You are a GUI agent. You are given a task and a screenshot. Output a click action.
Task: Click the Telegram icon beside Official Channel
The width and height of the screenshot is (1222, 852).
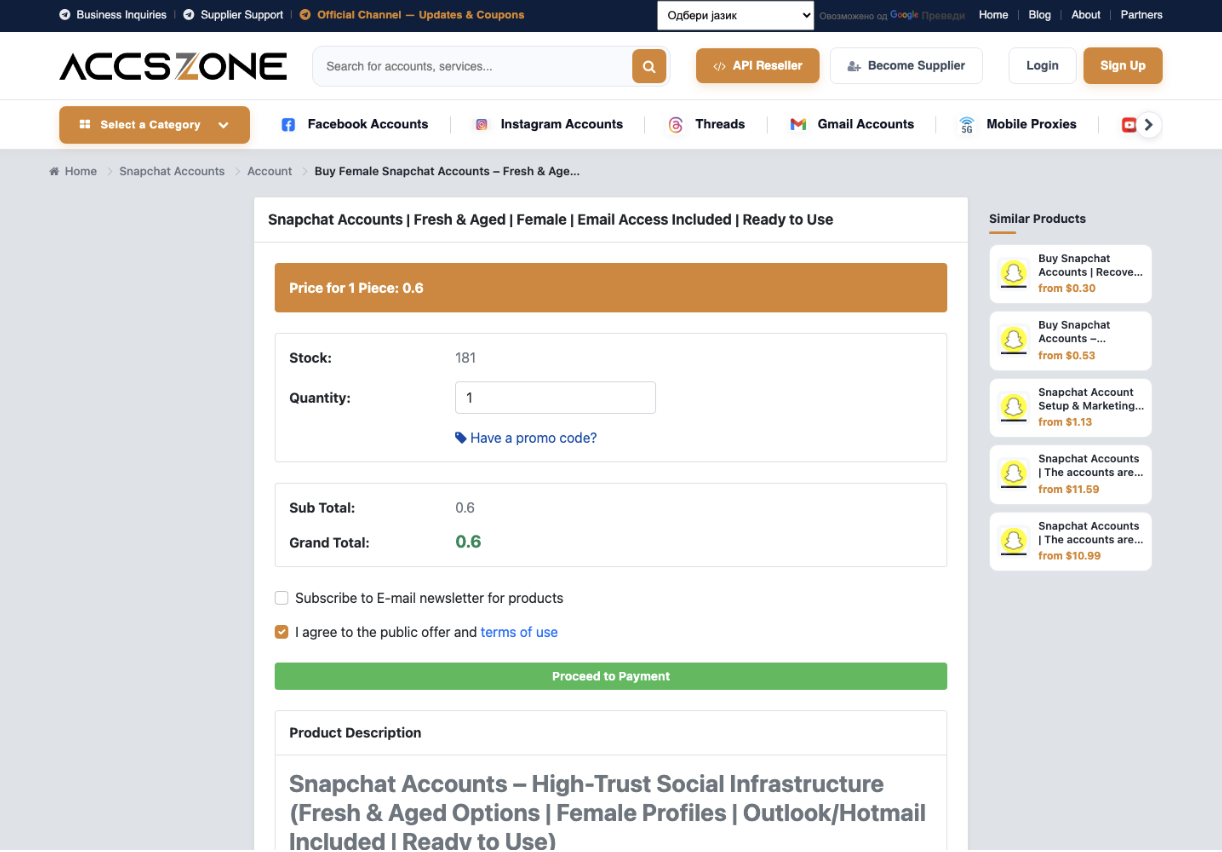point(306,15)
